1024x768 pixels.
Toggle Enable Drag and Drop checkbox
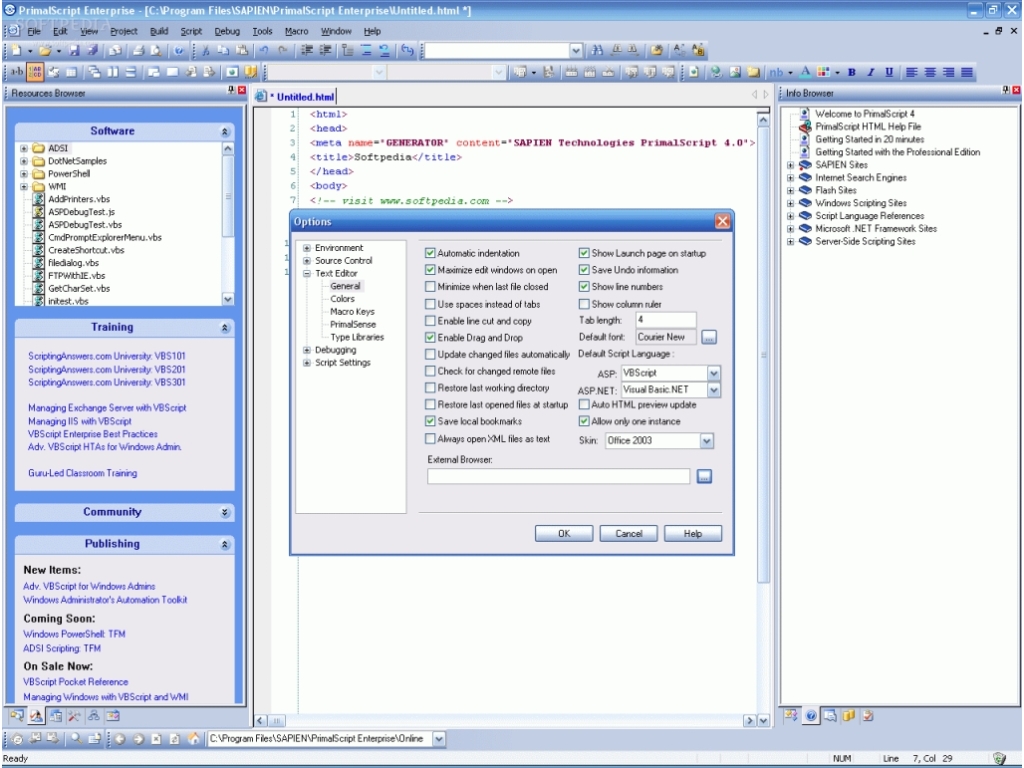click(x=430, y=338)
